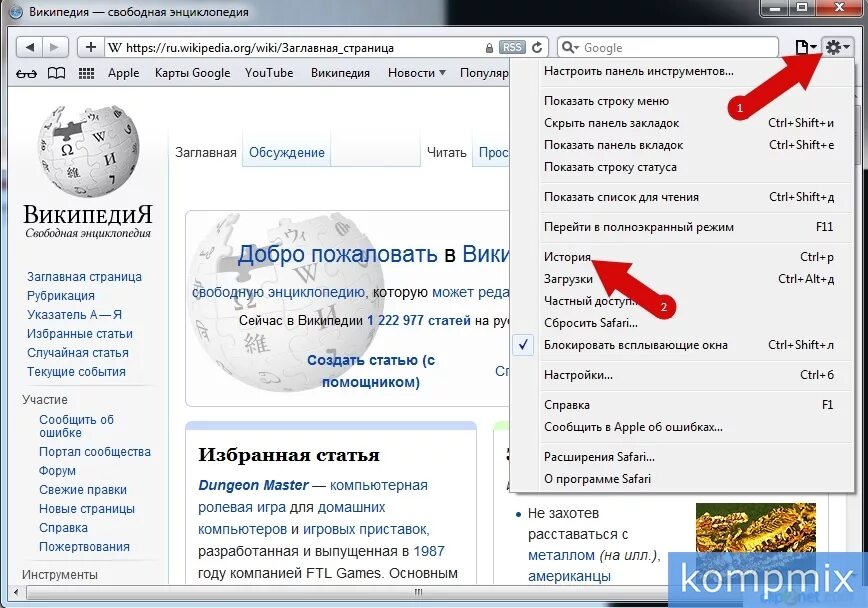This screenshot has height=608, width=868.
Task: Click the Пожертвования link
Action: (84, 547)
